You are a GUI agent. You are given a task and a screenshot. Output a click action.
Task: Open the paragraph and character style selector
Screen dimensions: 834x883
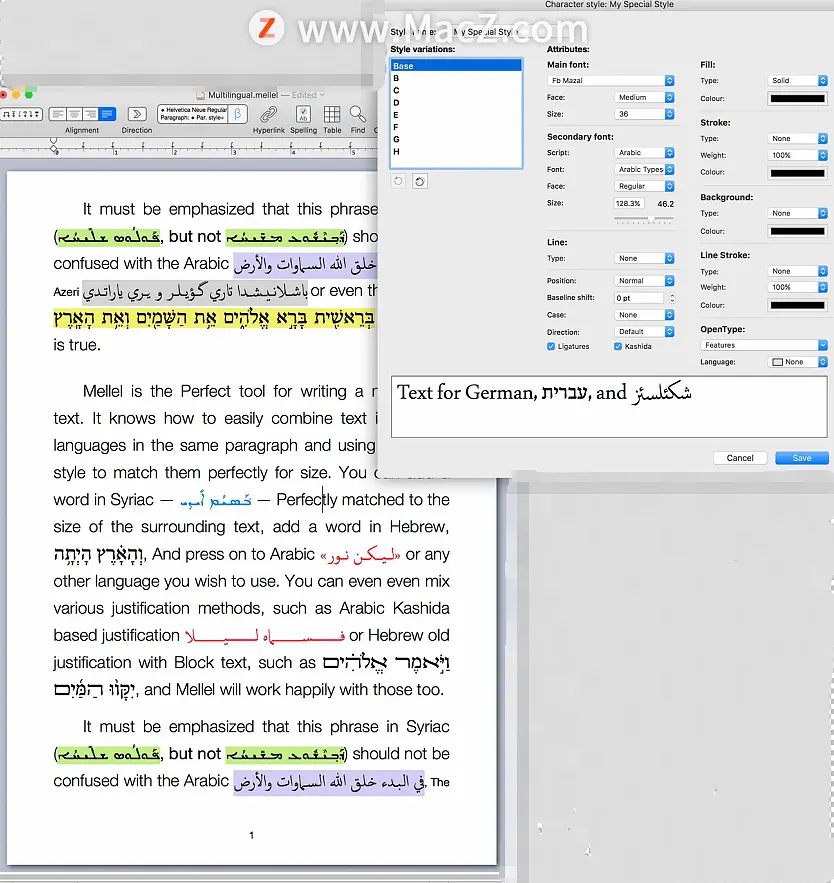[193, 114]
